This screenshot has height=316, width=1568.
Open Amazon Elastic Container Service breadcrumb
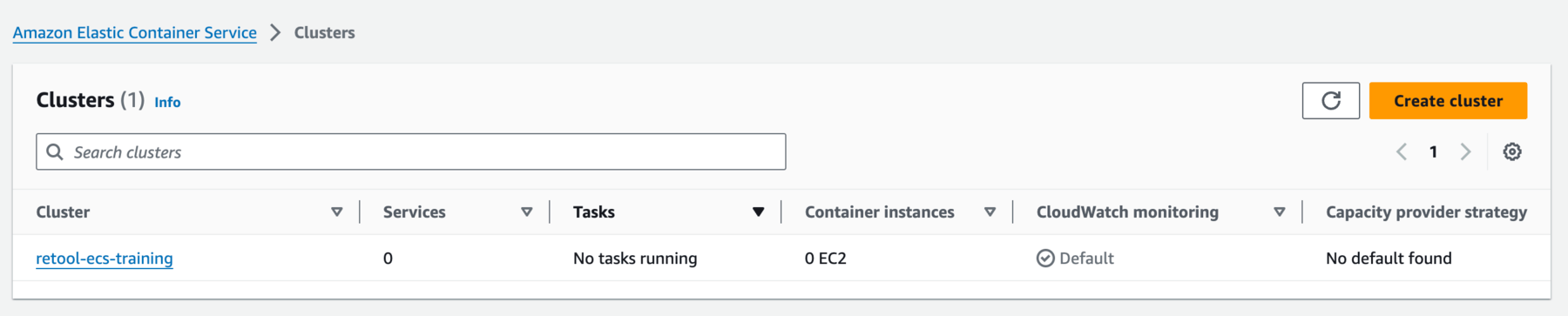pyautogui.click(x=135, y=32)
